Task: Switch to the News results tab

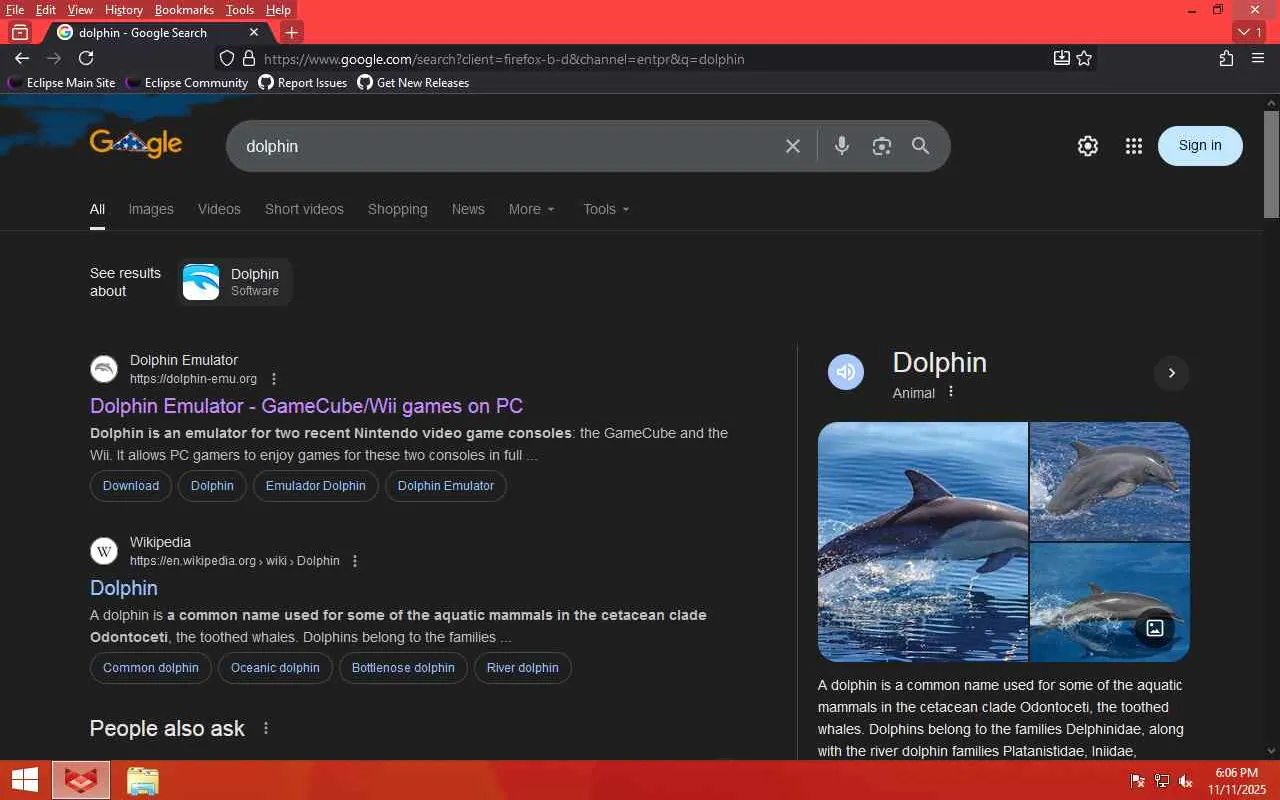Action: 468,209
